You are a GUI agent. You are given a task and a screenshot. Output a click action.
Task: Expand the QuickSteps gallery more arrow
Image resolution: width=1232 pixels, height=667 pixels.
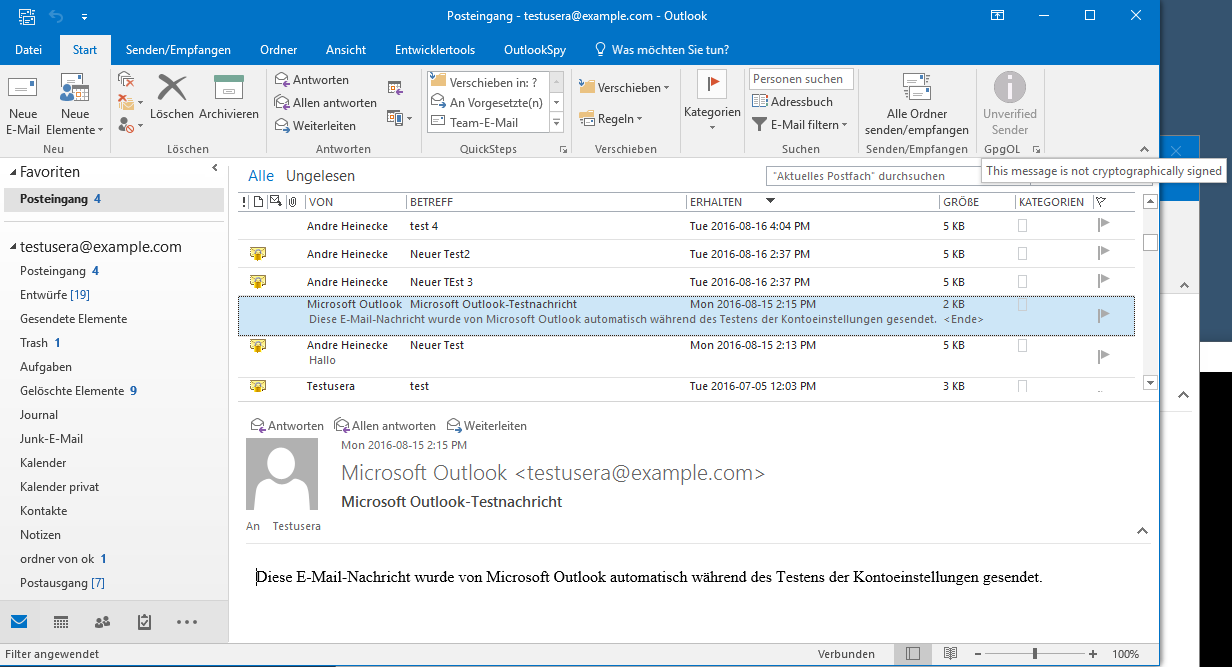(x=557, y=123)
